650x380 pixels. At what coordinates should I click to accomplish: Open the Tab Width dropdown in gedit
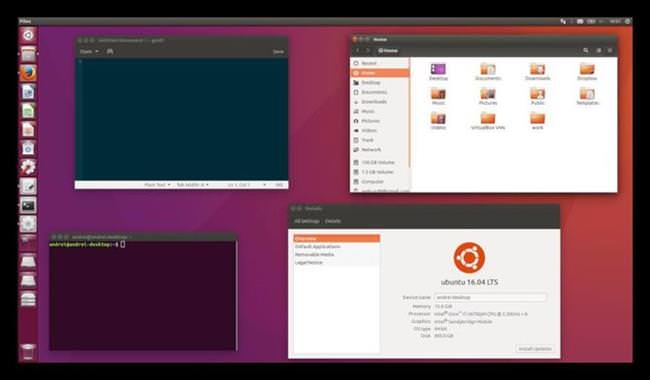pyautogui.click(x=193, y=185)
